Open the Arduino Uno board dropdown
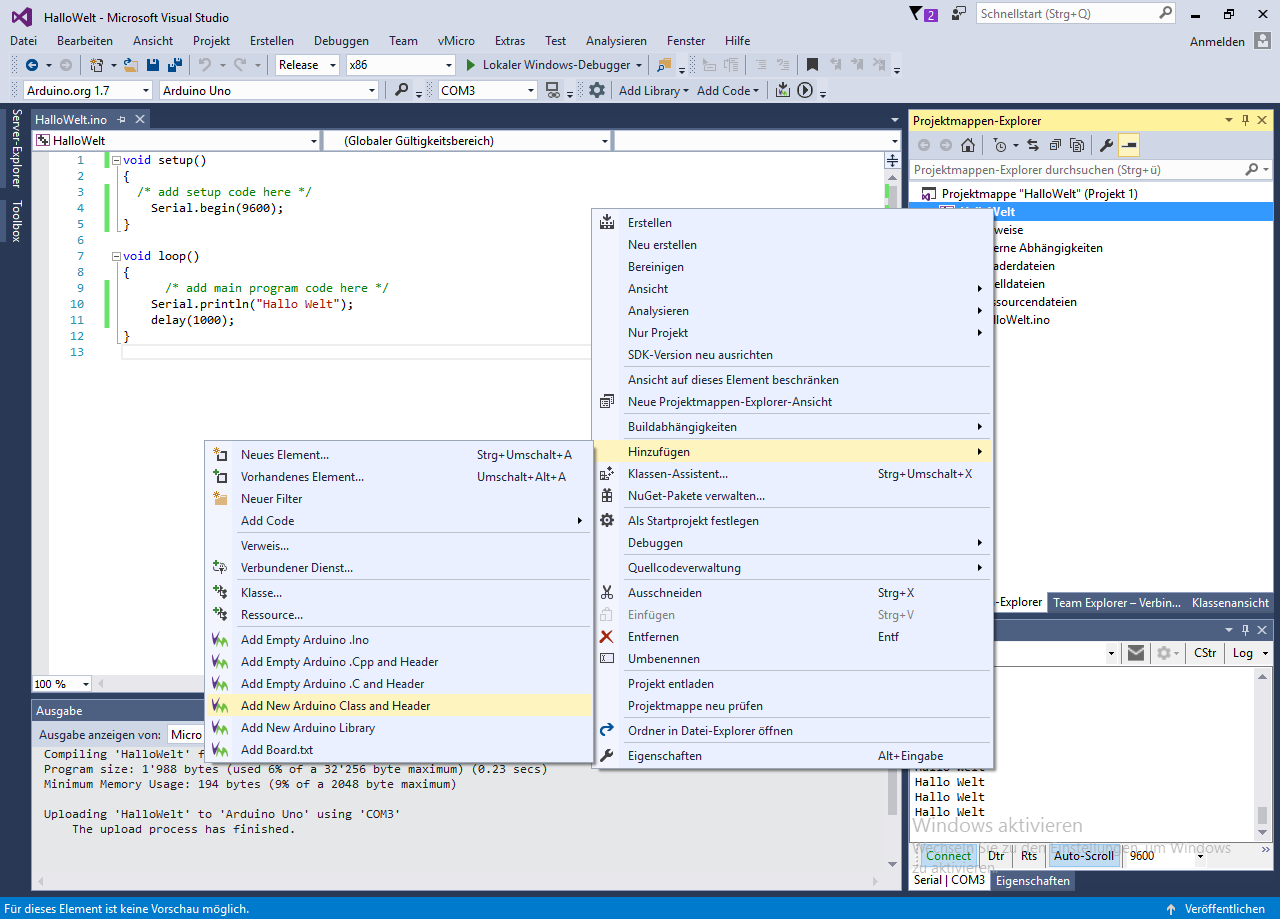The height and width of the screenshot is (919, 1280). [x=371, y=91]
